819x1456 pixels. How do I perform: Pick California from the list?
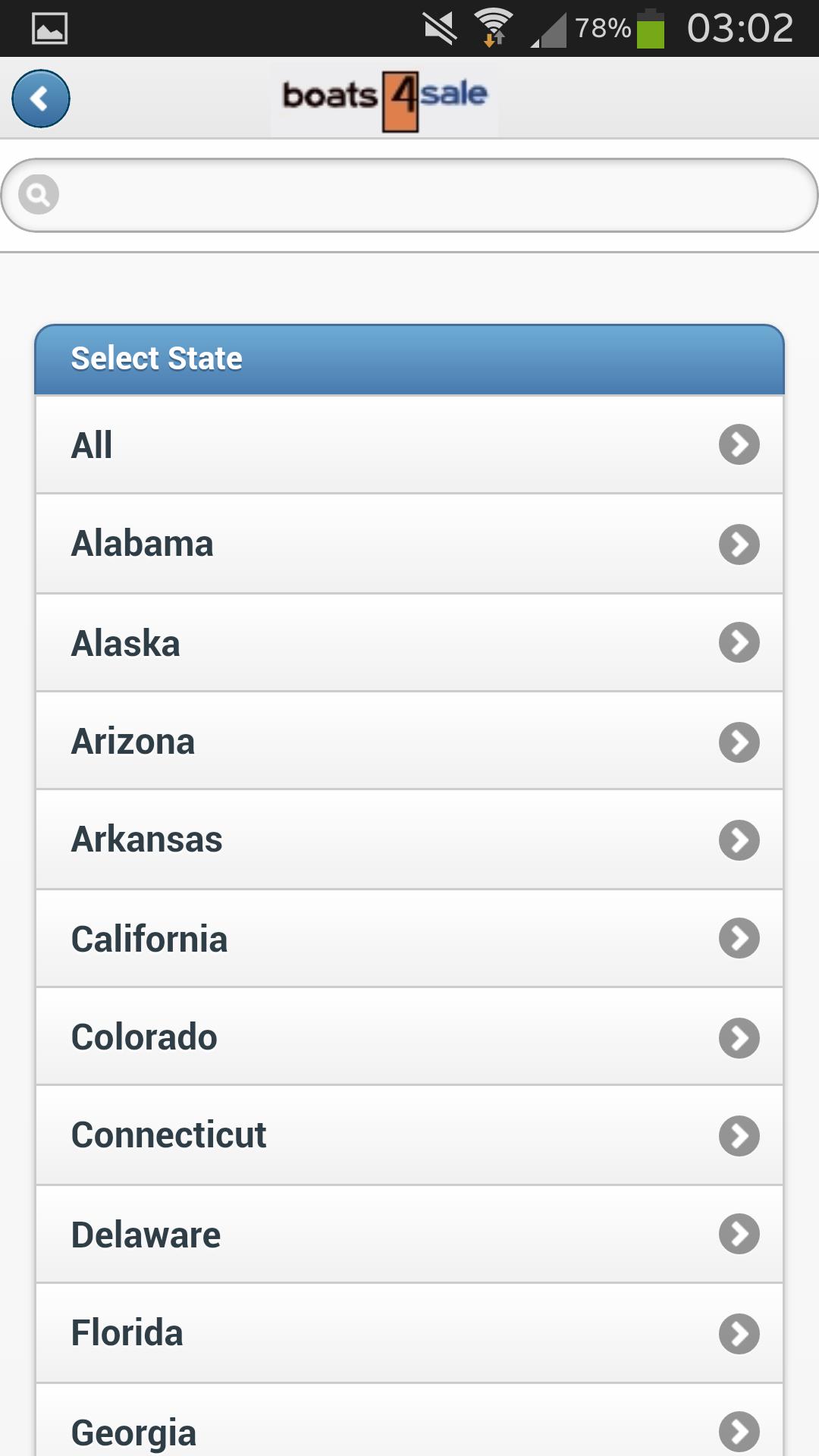click(x=409, y=938)
